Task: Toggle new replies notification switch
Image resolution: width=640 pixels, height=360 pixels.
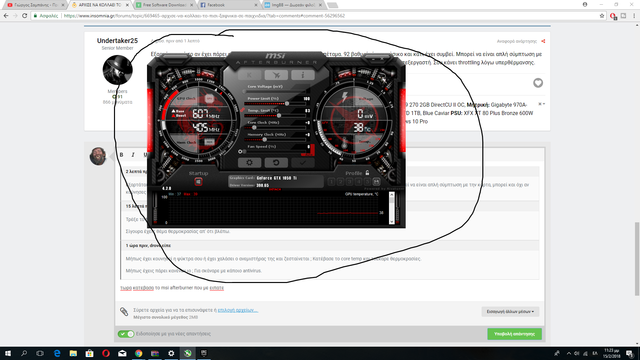Action: click(x=126, y=334)
